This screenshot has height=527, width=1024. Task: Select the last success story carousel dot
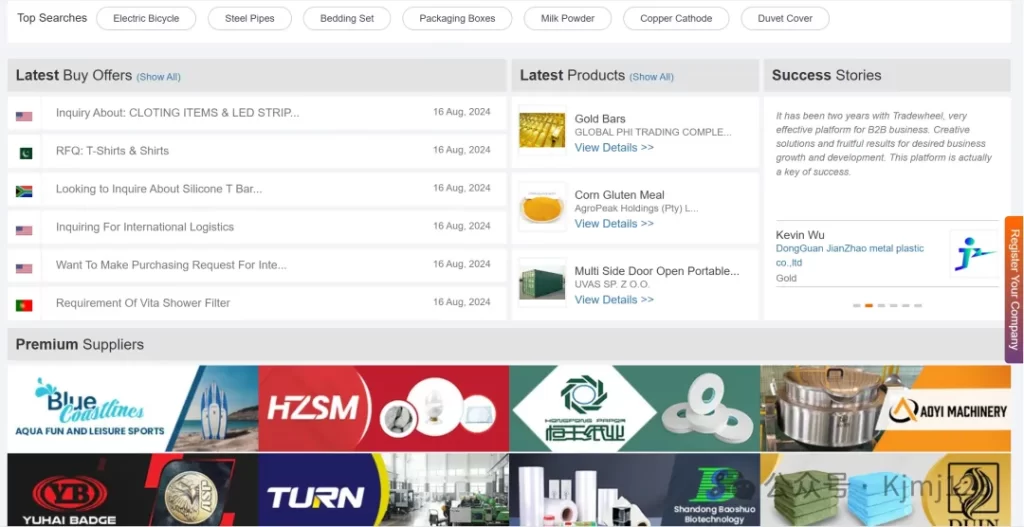(918, 305)
